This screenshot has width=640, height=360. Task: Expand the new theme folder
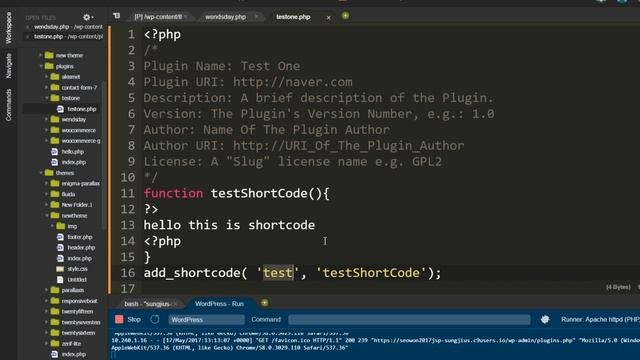tap(40, 55)
